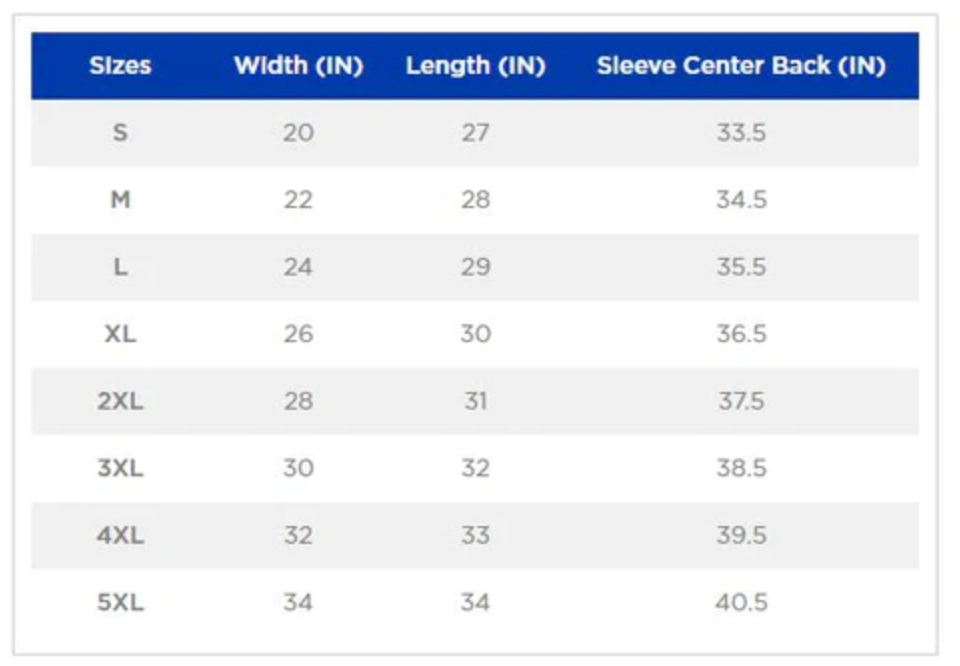Select the XL size row label
This screenshot has width=960, height=666.
pos(120,334)
